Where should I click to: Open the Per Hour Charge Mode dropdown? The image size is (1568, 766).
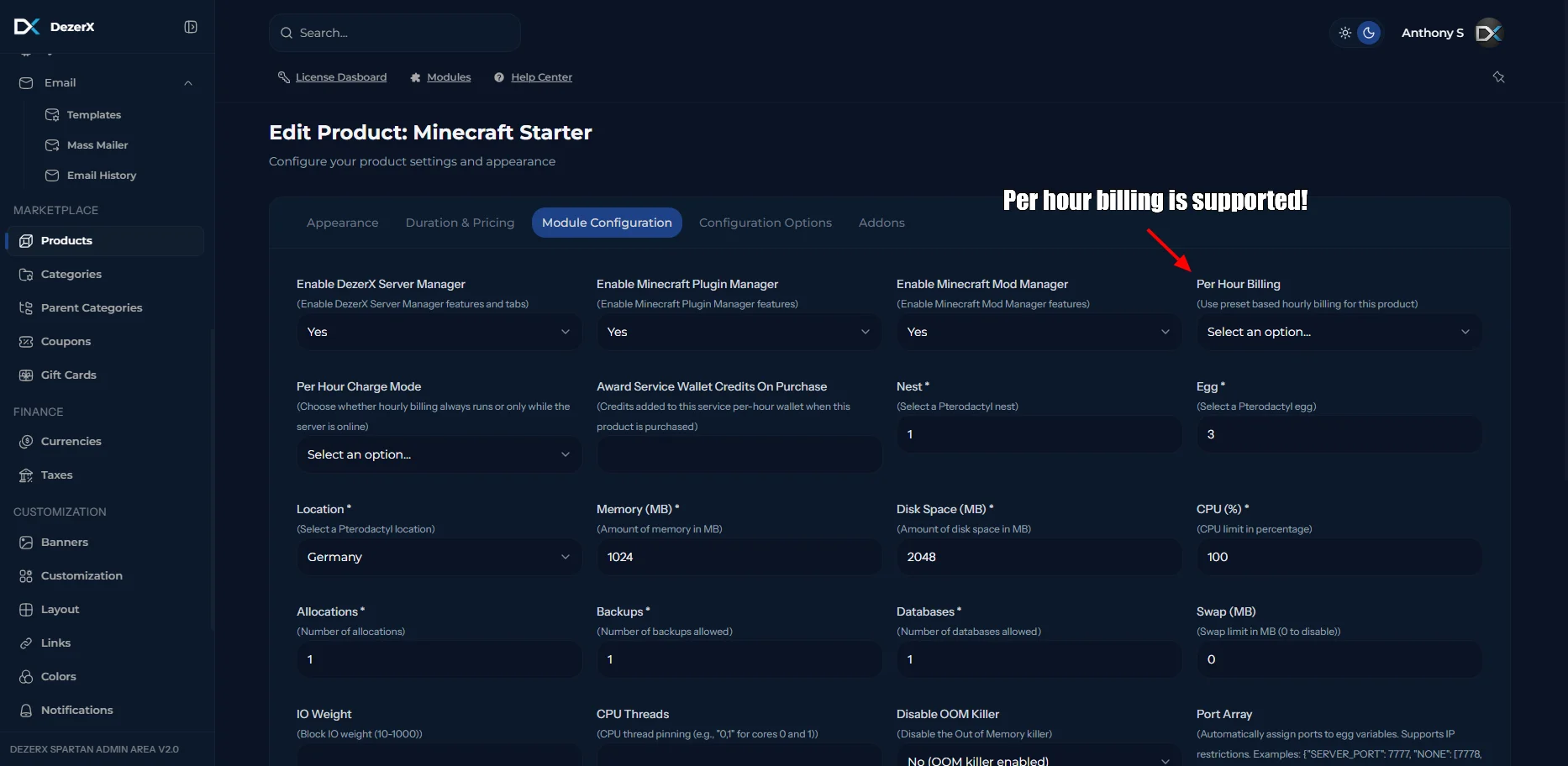[439, 454]
